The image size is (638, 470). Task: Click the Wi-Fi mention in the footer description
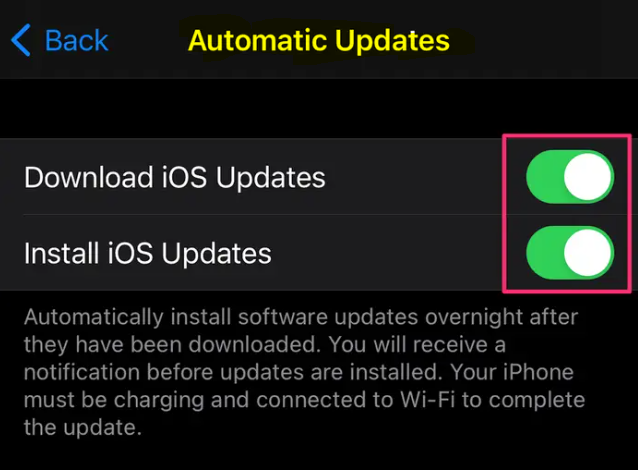point(428,399)
